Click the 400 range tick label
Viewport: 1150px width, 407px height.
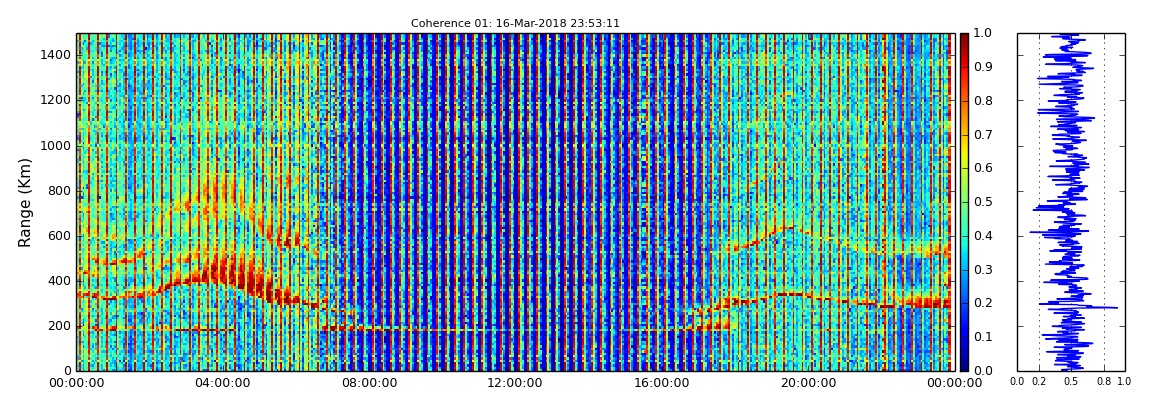[x=59, y=281]
